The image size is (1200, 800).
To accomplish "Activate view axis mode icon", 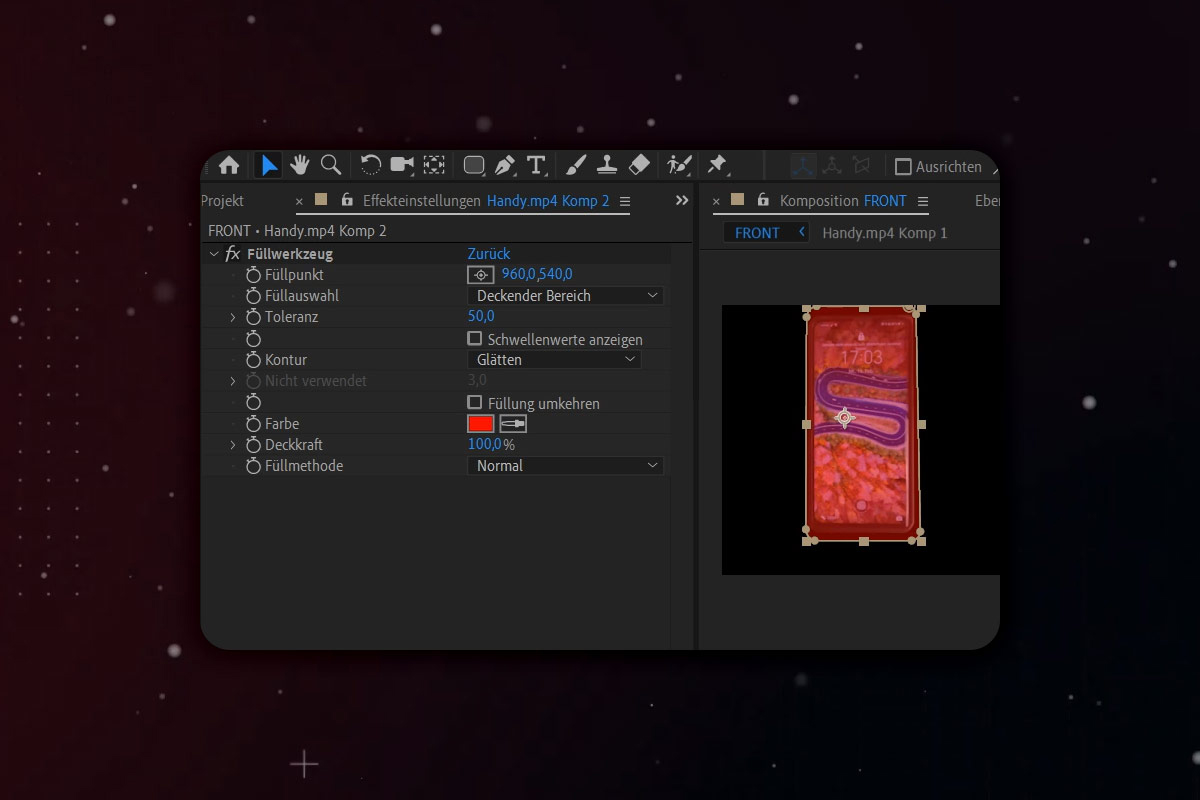I will point(861,166).
